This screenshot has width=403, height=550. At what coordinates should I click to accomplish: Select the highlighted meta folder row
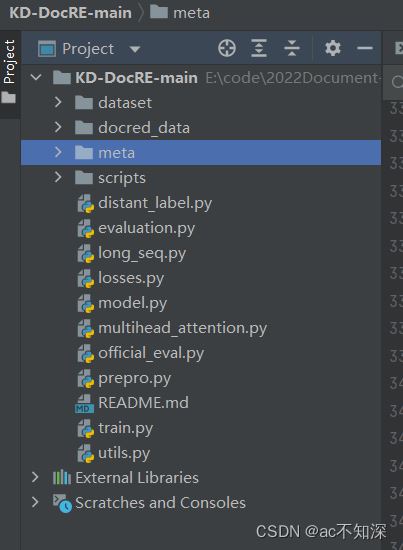coord(201,153)
